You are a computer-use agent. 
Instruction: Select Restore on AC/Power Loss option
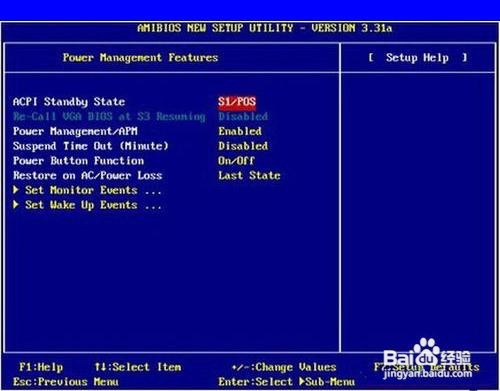88,175
